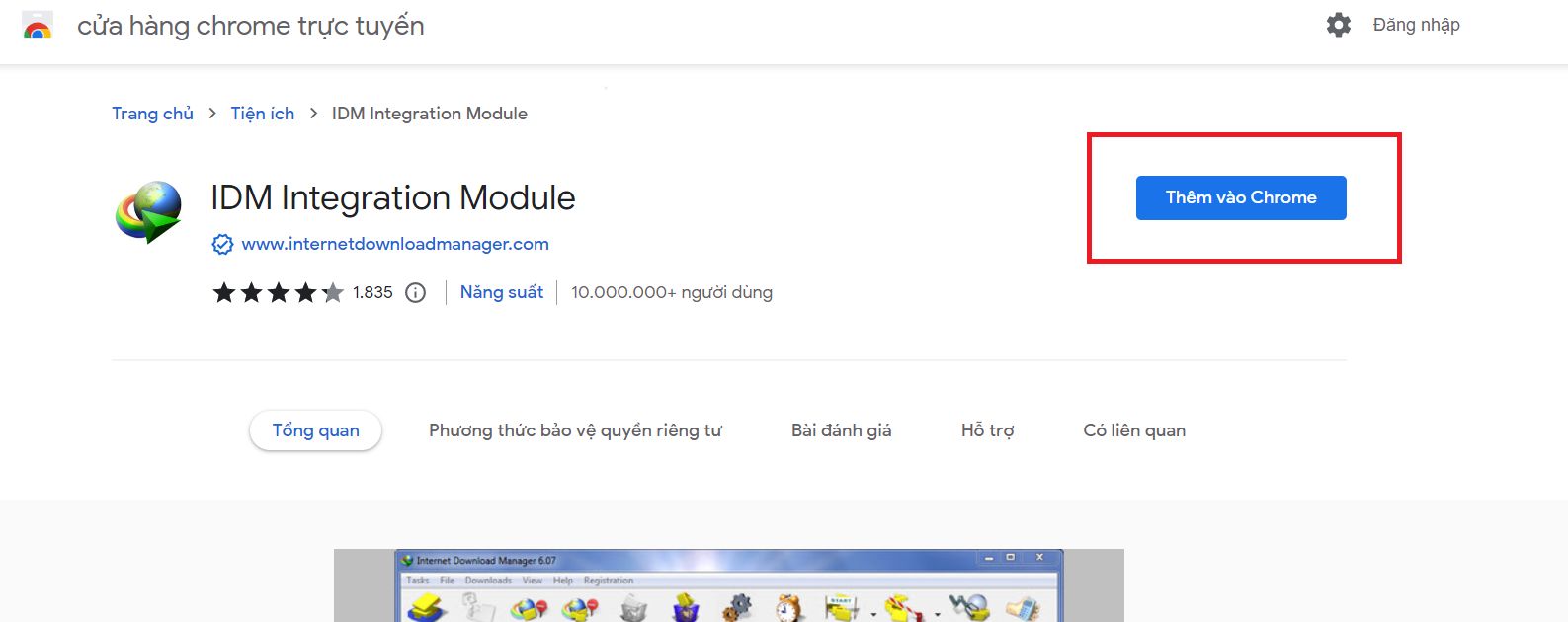Go to Trang chủ breadcrumb
This screenshot has height=622, width=1568.
coord(152,114)
